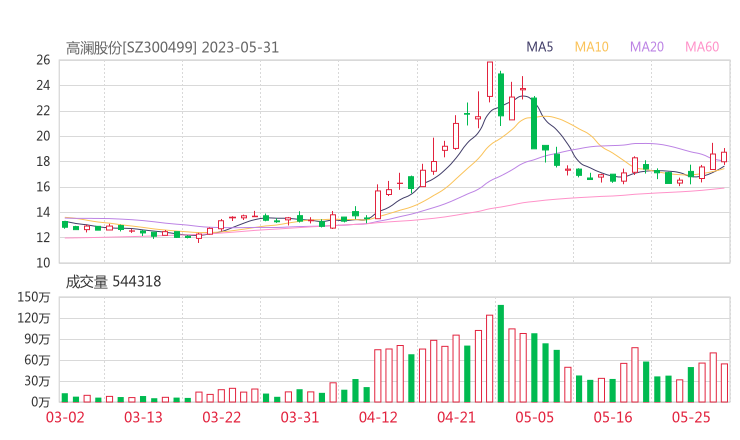
Task: Click the chart title 高澜股份[SZ300499] 2023-05-31
Action: (172, 48)
